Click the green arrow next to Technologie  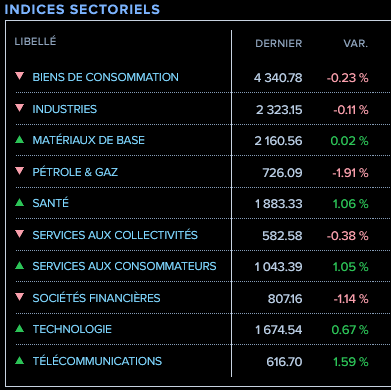pyautogui.click(x=20, y=329)
